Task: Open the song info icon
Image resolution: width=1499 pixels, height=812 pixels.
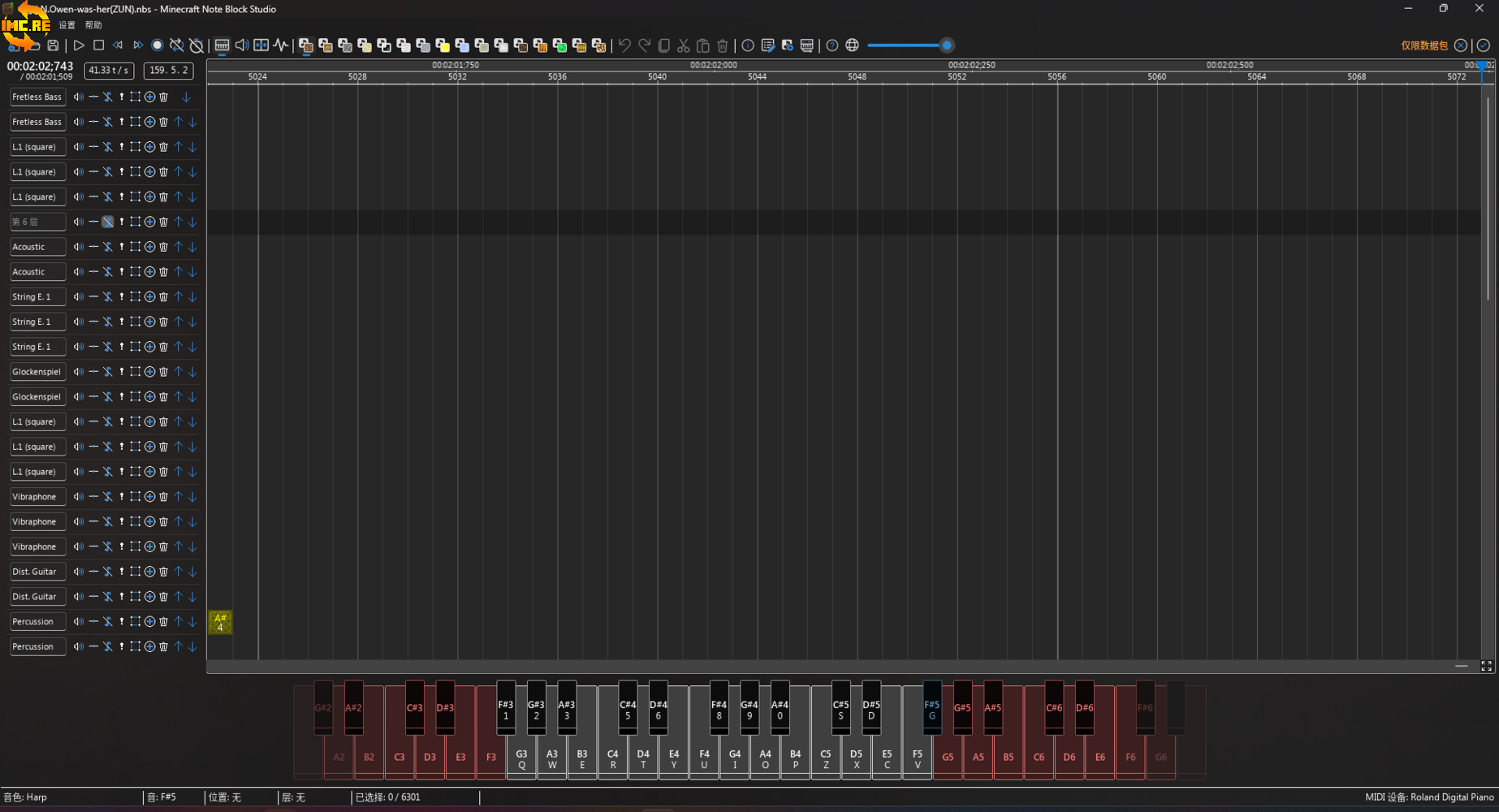Action: pyautogui.click(x=748, y=45)
